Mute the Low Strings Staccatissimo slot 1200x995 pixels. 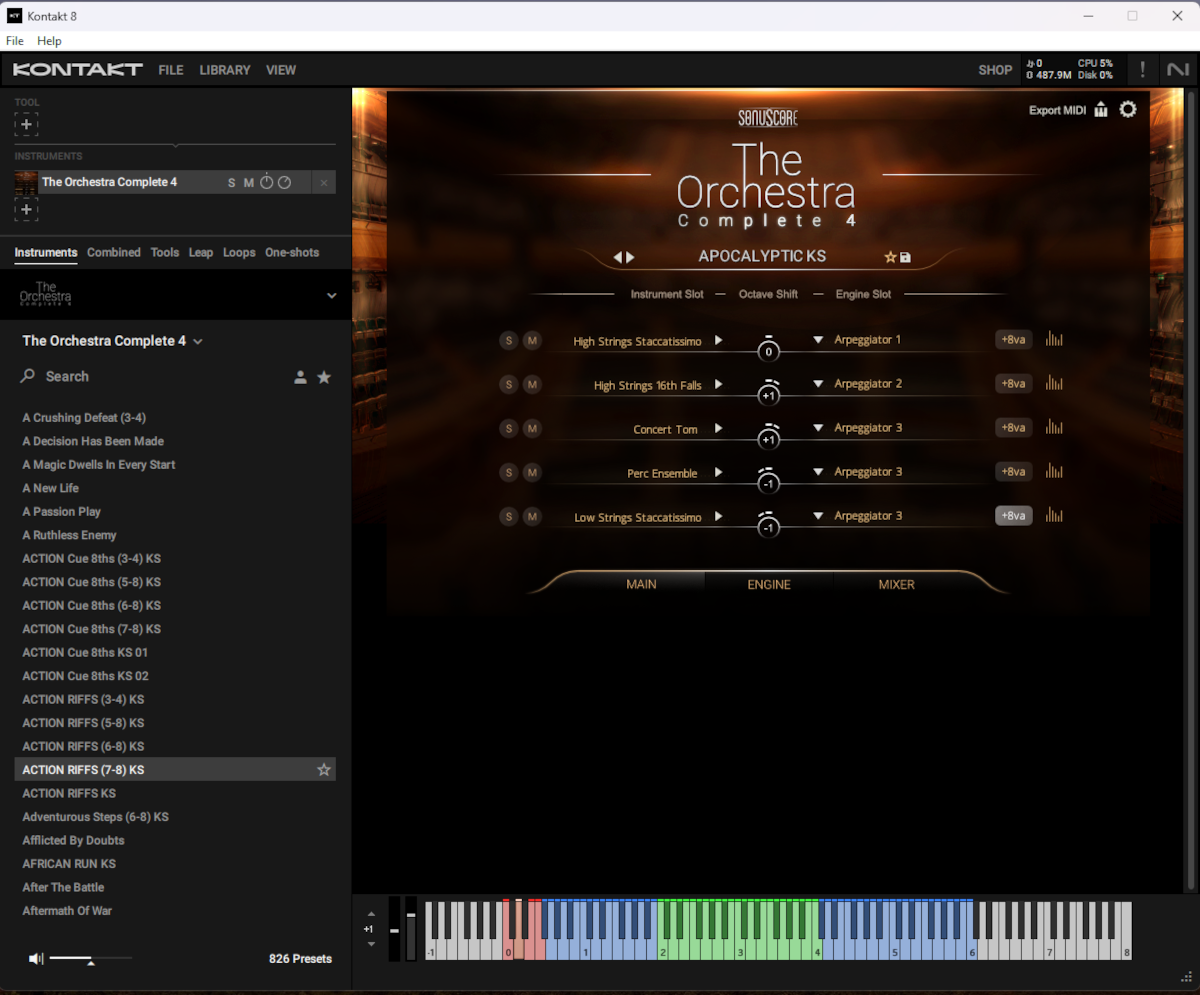coord(532,517)
